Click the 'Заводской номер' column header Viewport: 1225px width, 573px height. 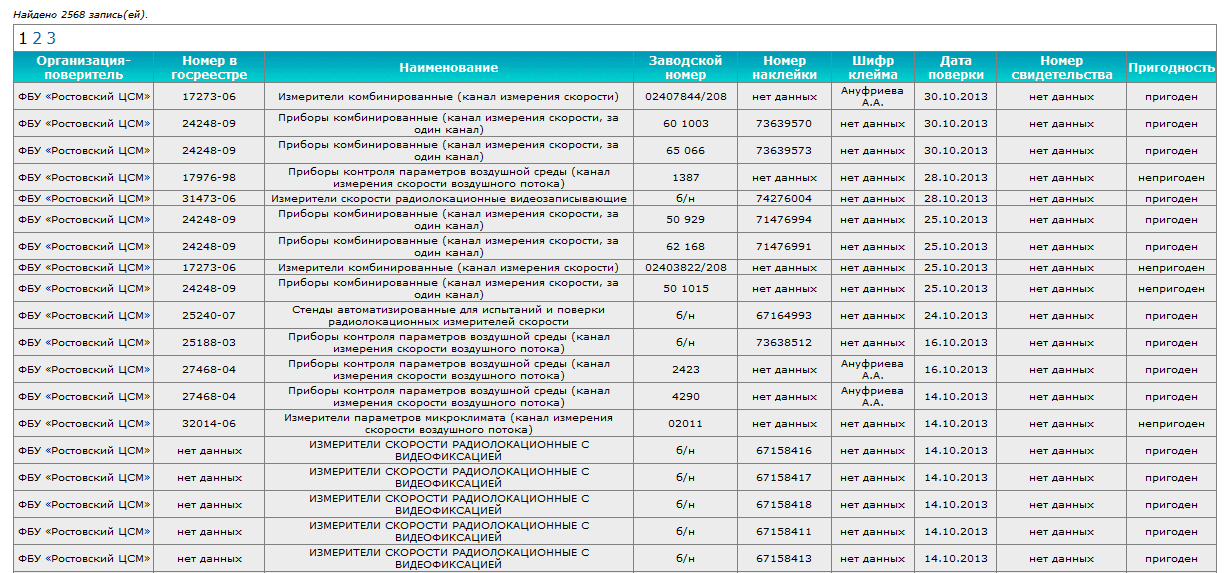(685, 67)
